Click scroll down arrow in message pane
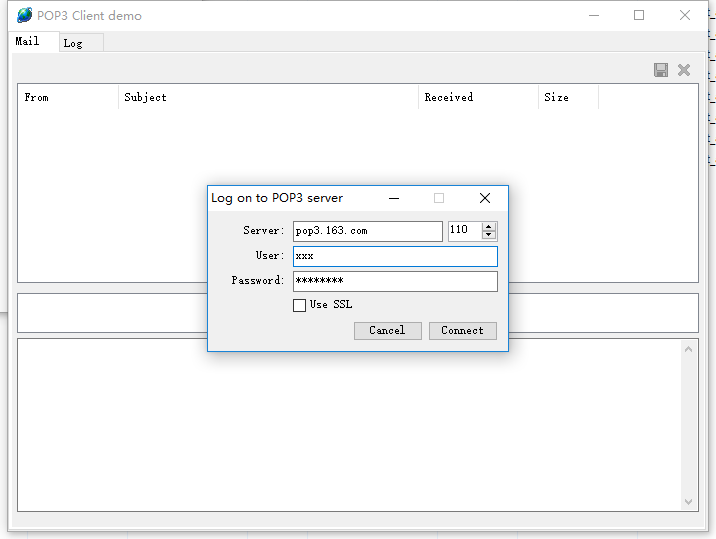Viewport: 716px width, 539px height. tap(689, 502)
